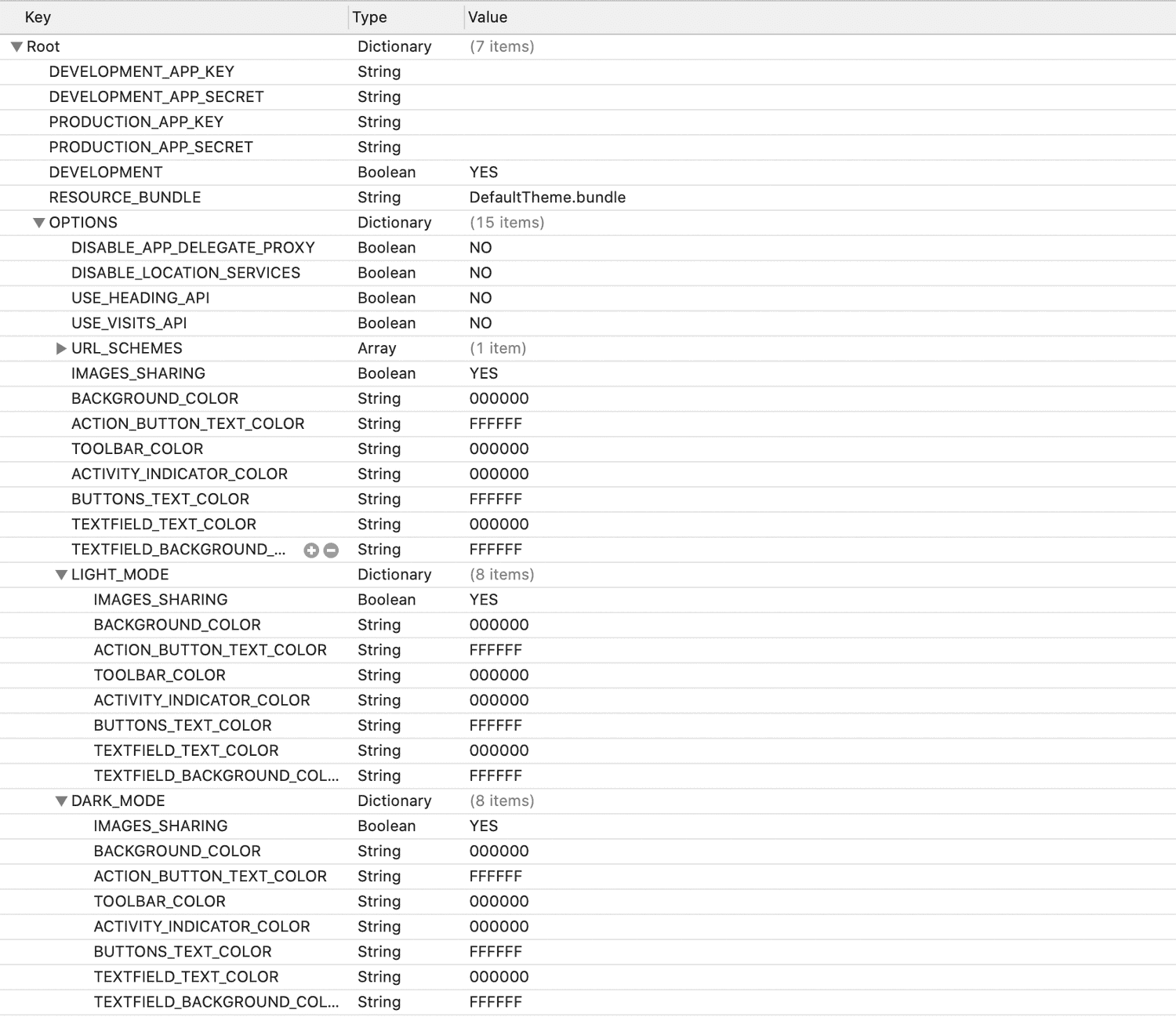Image resolution: width=1176 pixels, height=1017 pixels.
Task: Click the DefaultTheme.bundle value
Action: point(547,198)
